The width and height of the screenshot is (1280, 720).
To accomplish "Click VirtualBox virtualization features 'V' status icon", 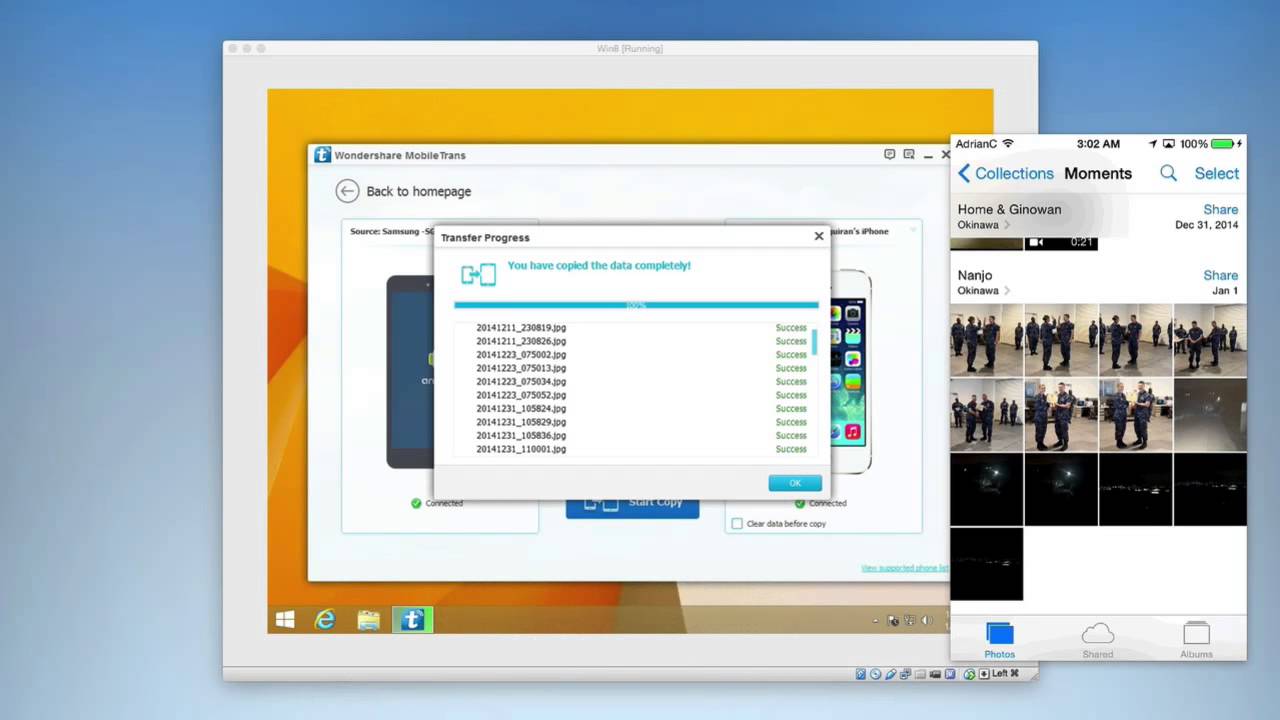I will tap(950, 674).
